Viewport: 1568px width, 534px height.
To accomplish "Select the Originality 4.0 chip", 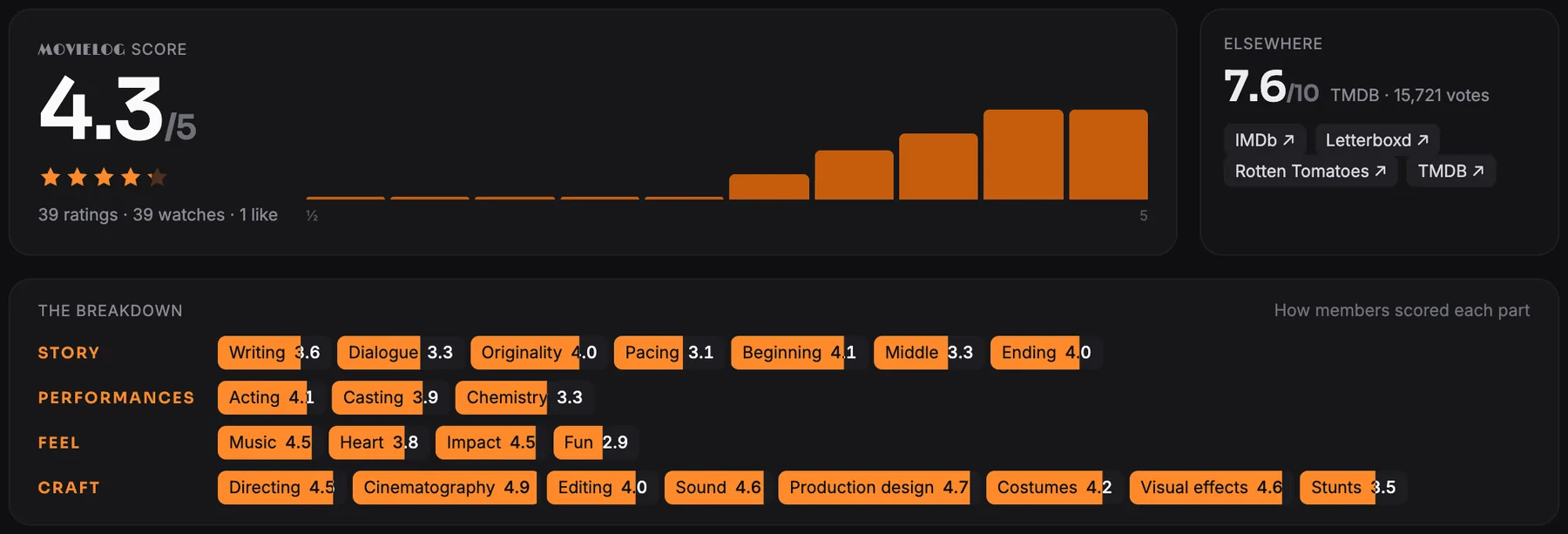I will coord(538,353).
